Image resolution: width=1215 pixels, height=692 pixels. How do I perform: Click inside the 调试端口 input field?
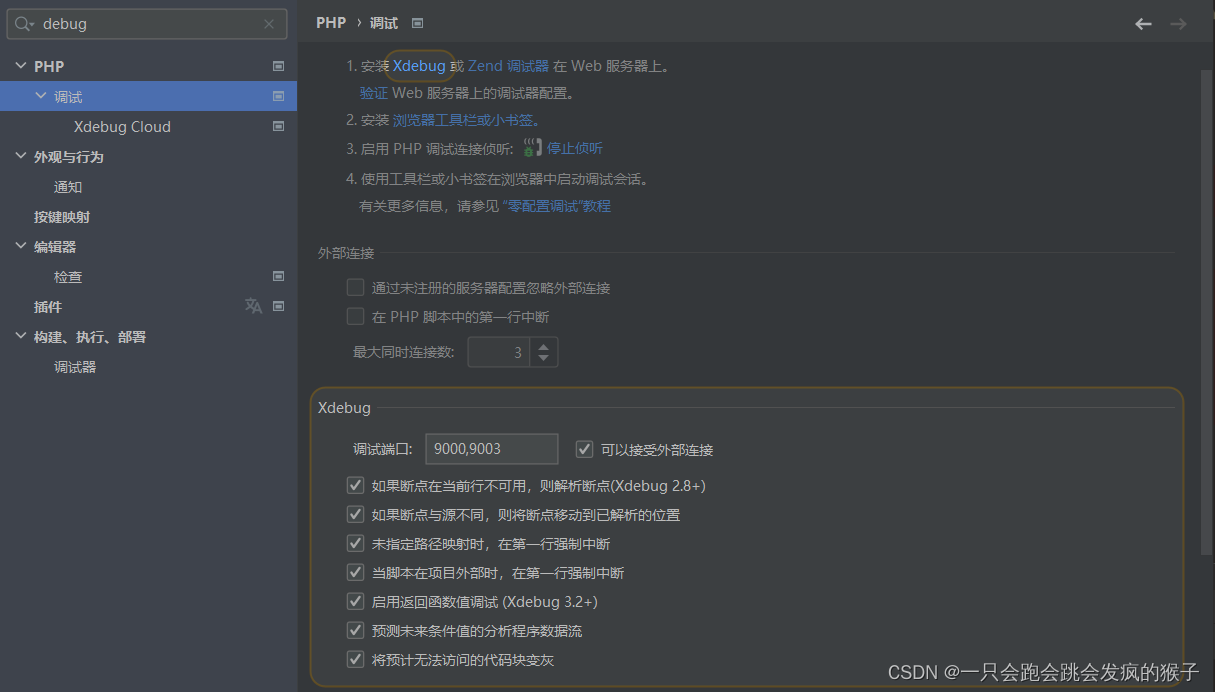click(x=490, y=448)
